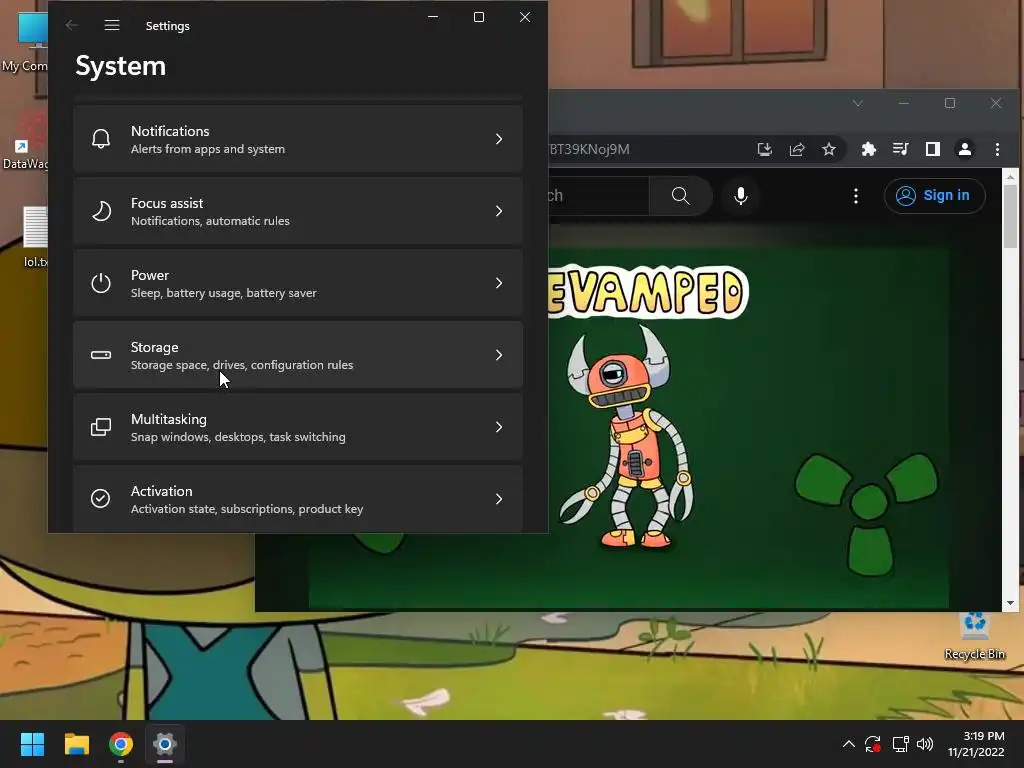Open File Explorer from the taskbar

(76, 744)
